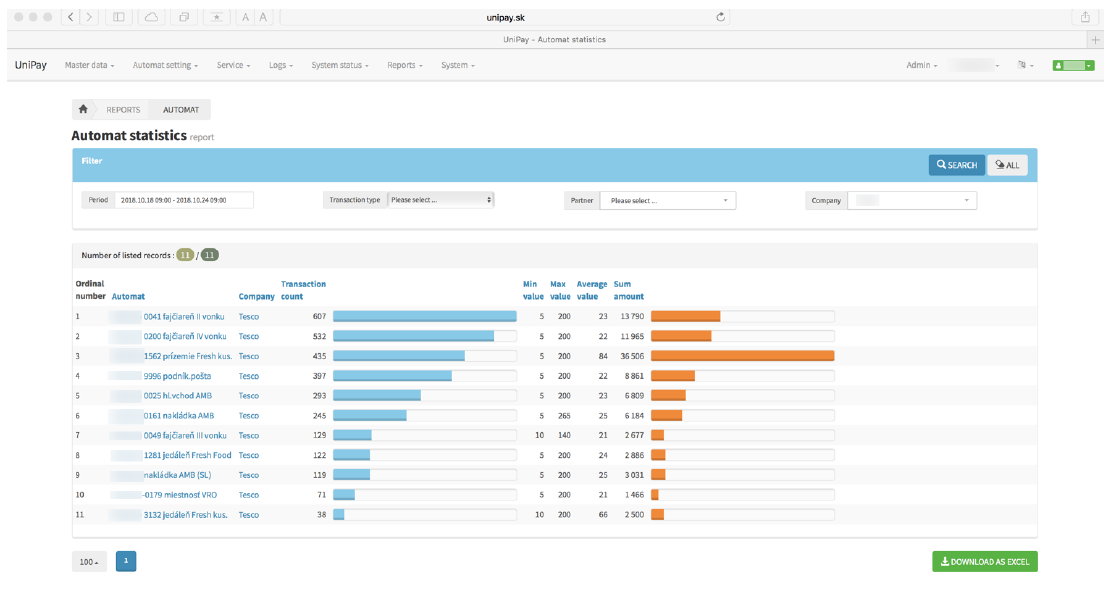Image resolution: width=1111 pixels, height=594 pixels.
Task: Open a new browser tab with plus icon
Action: tap(1097, 39)
